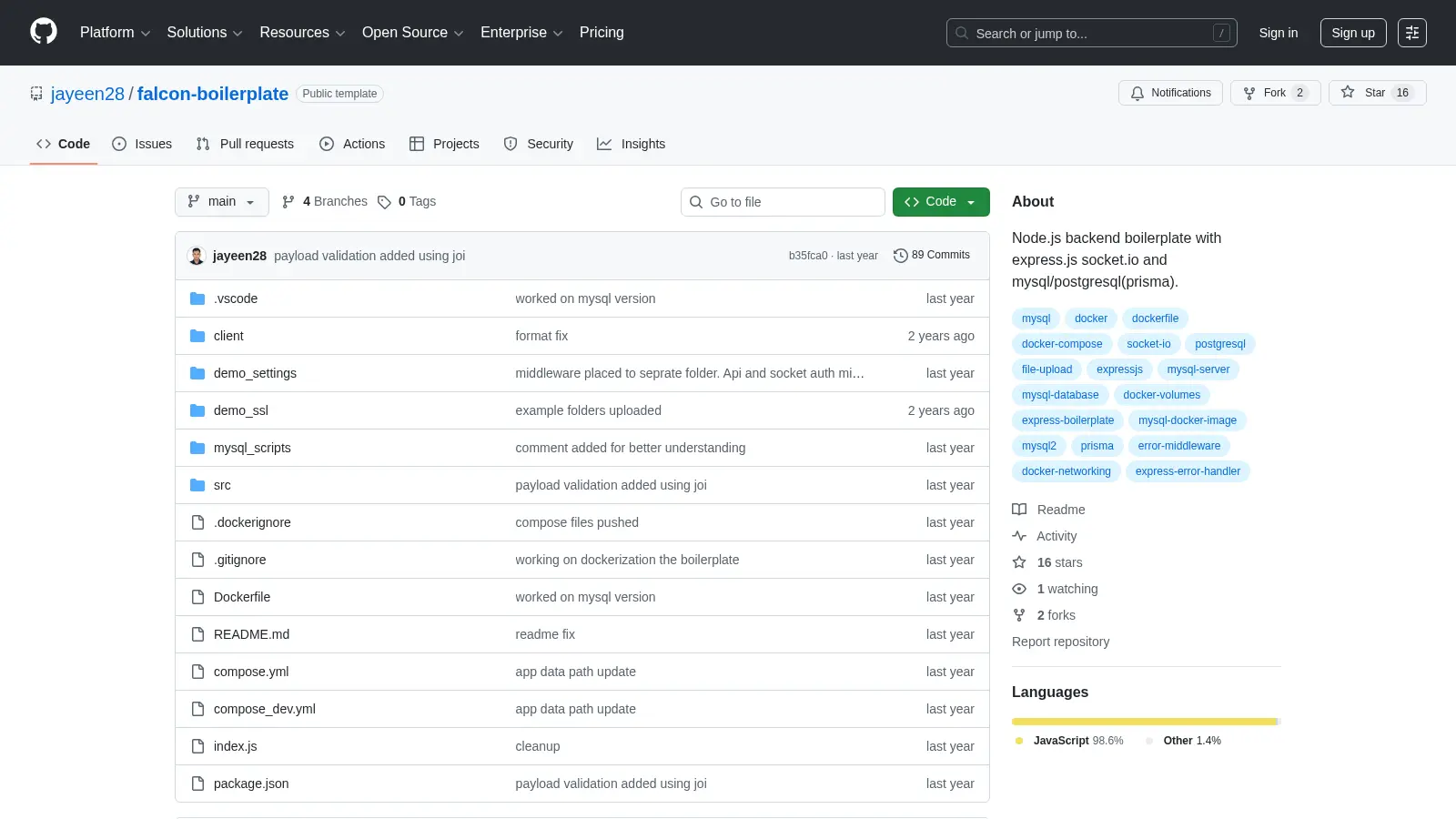
Task: Open jayeen28 owner profile link
Action: click(x=87, y=94)
